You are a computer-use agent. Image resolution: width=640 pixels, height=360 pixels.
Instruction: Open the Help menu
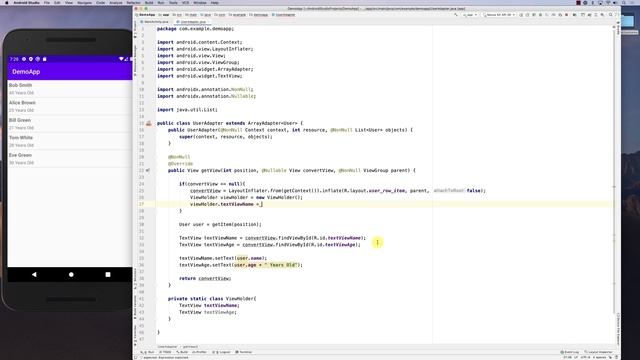214,2
